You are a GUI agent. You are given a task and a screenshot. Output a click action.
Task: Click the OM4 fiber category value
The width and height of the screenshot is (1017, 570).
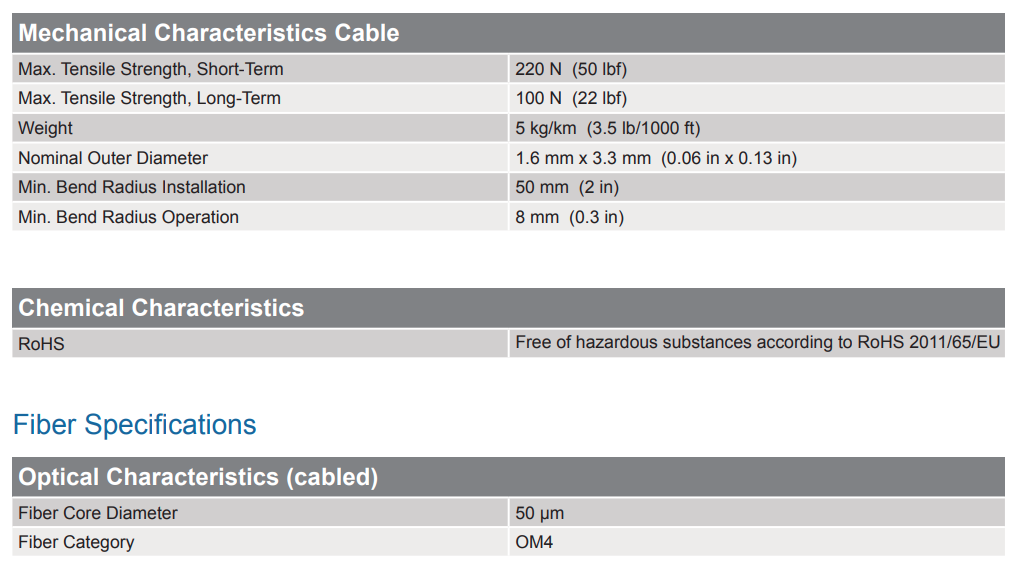[534, 542]
